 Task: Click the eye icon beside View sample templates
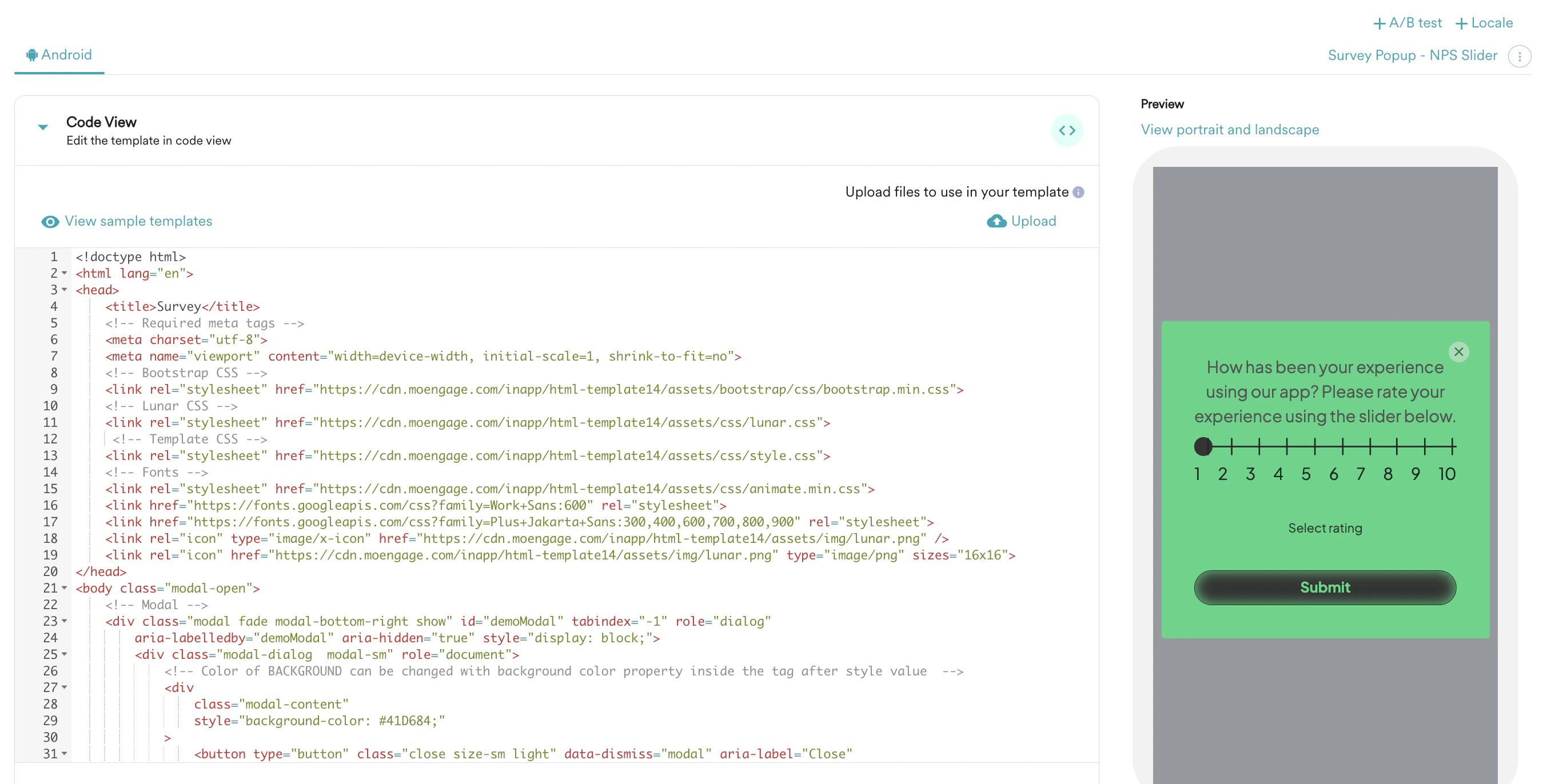point(49,222)
